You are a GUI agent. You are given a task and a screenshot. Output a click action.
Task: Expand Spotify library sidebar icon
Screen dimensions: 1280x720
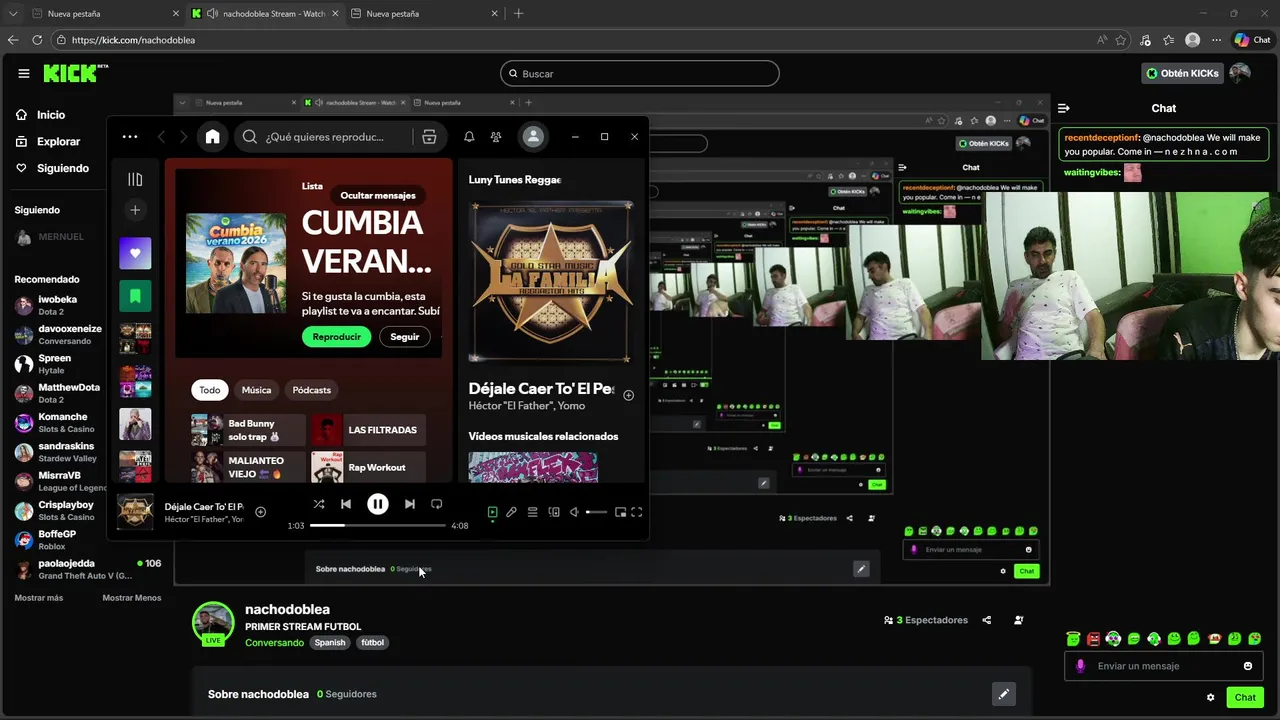coord(135,179)
